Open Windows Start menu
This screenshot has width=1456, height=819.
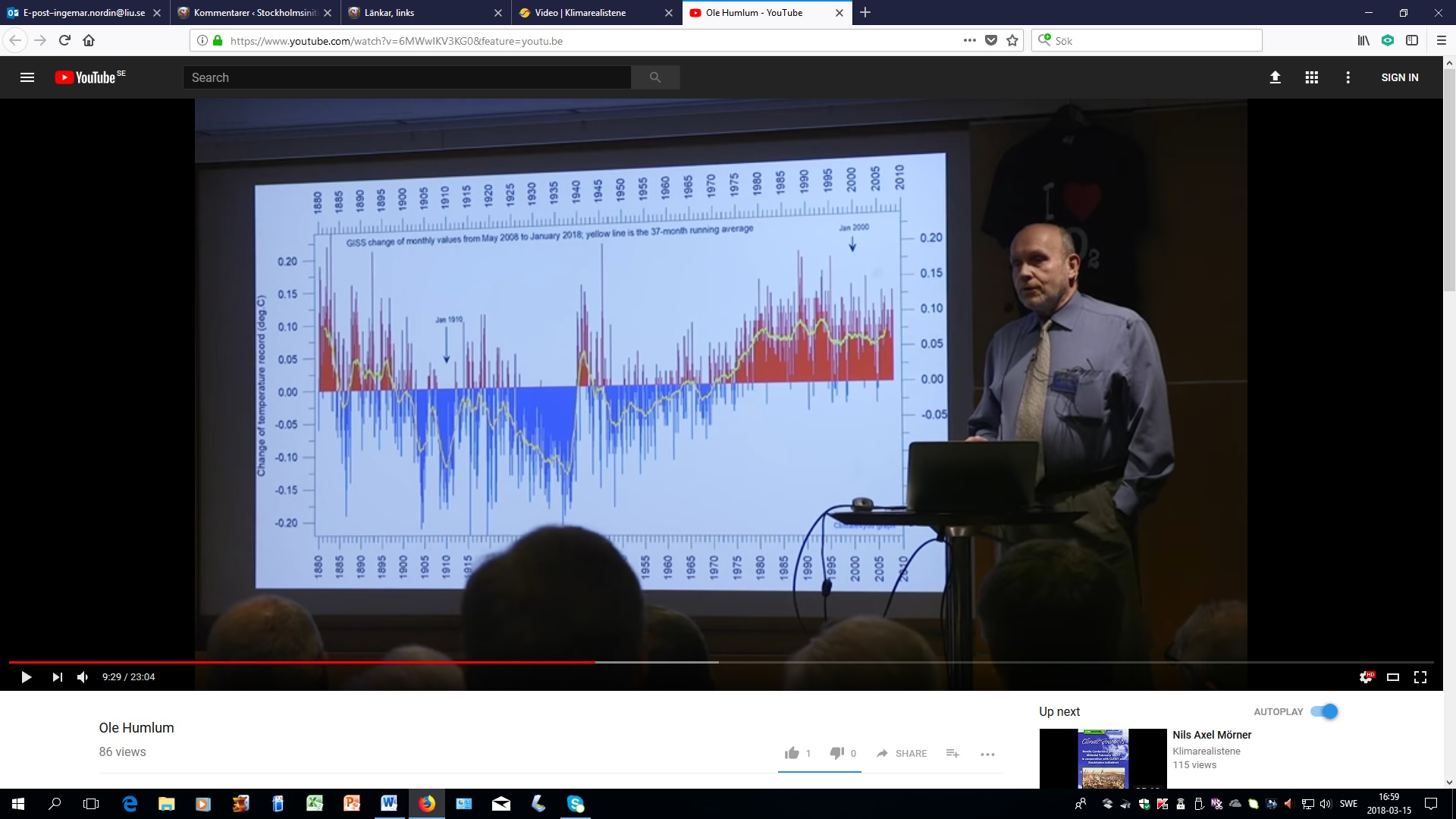pyautogui.click(x=18, y=804)
